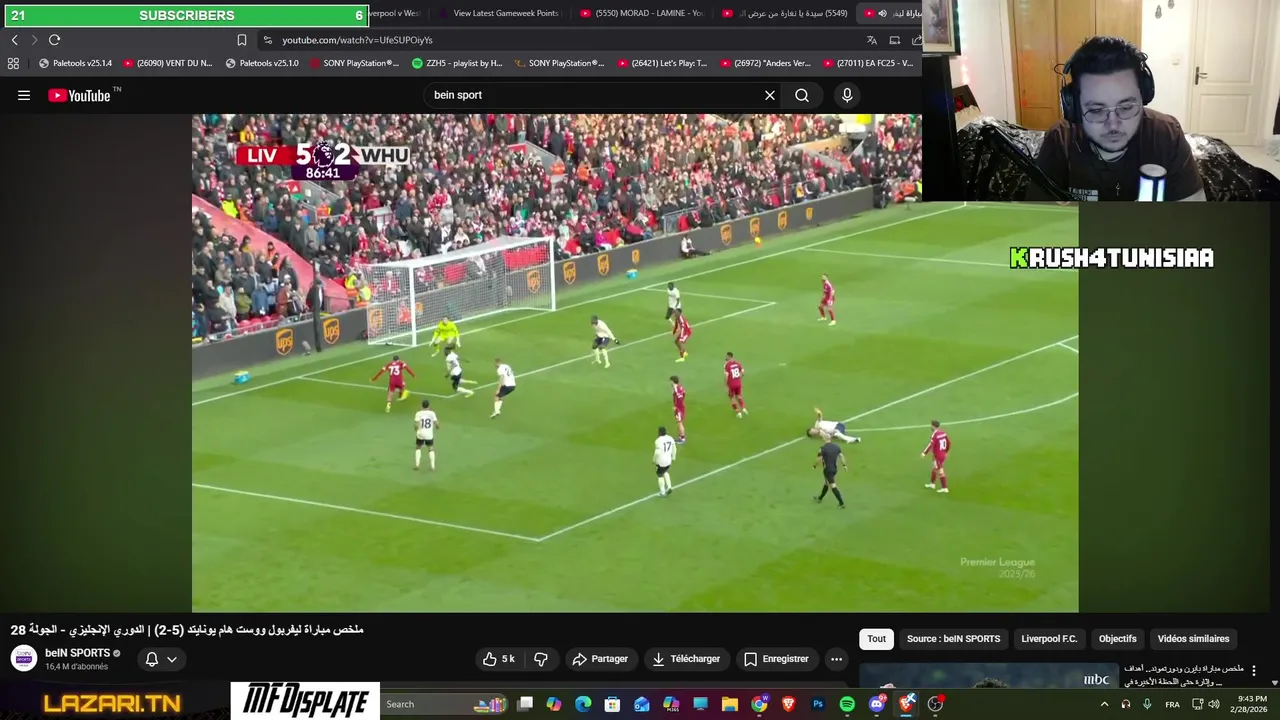Open 'Paletools v25.1.4' bookmark

[75, 63]
